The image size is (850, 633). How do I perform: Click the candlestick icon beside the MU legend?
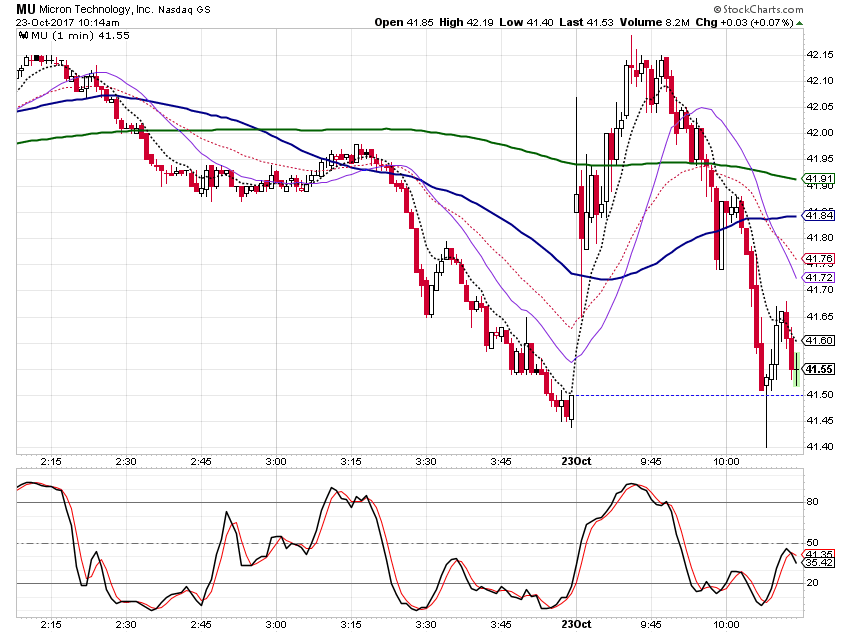point(23,36)
